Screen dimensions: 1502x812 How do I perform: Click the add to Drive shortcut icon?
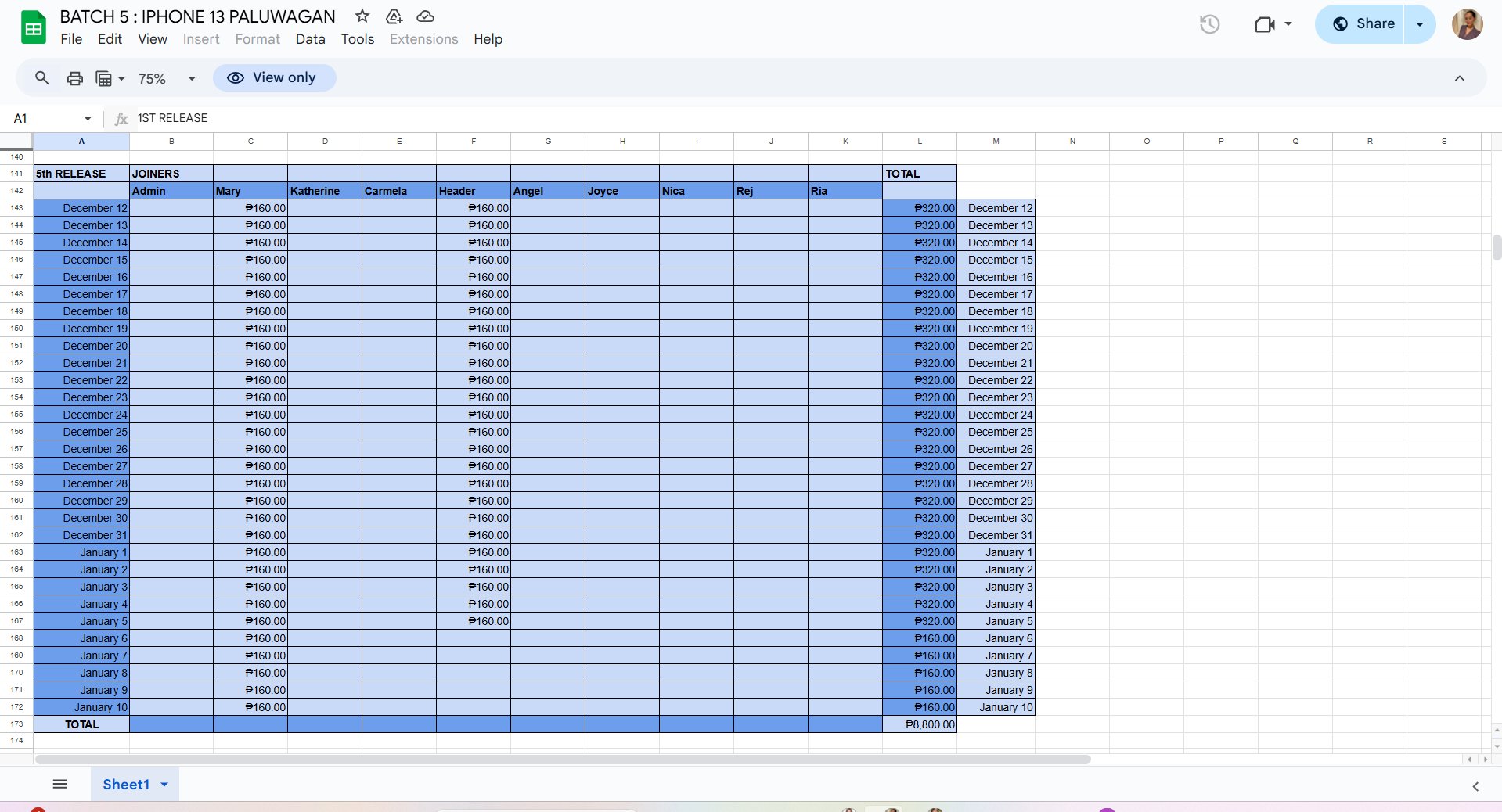tap(394, 16)
